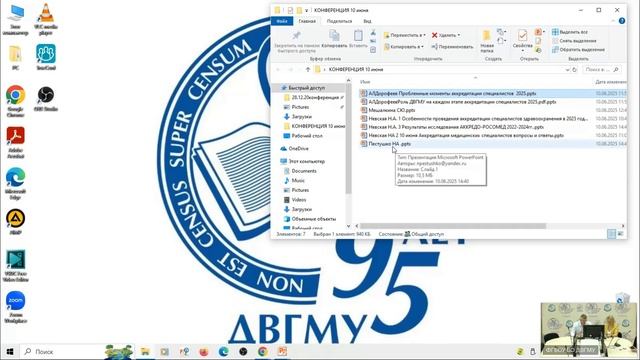Switch to the View ribbon tab

tap(367, 21)
